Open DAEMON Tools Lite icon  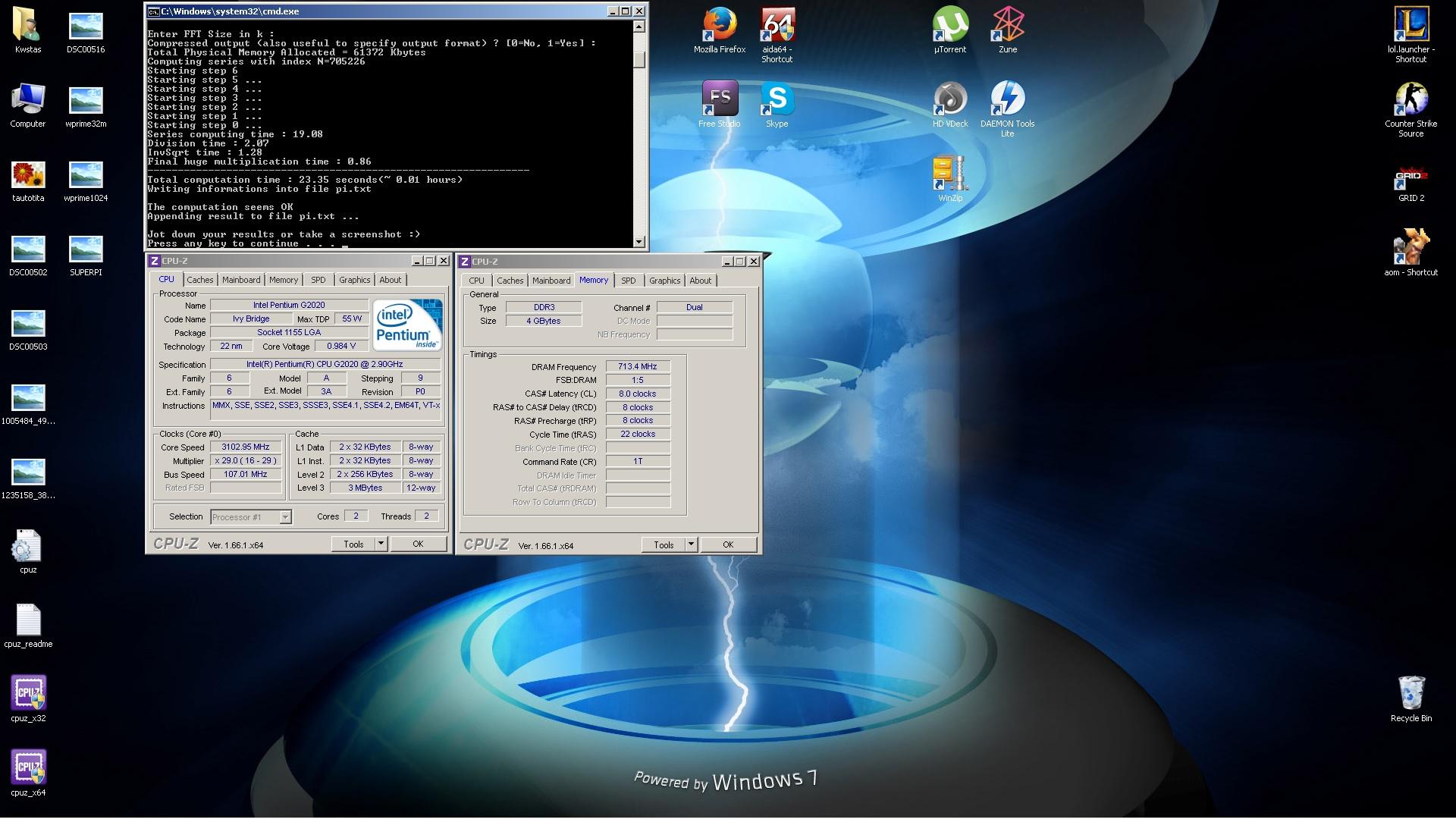tap(1008, 109)
